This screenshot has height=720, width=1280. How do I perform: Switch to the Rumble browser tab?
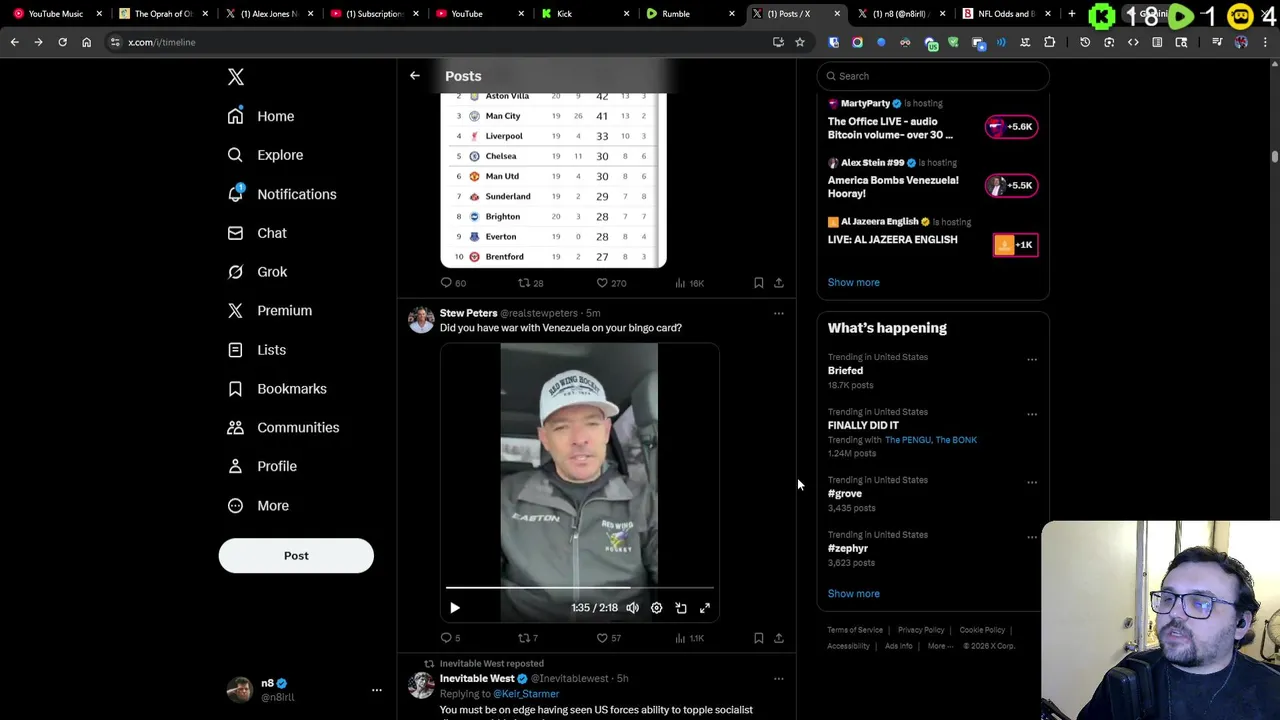(x=690, y=14)
